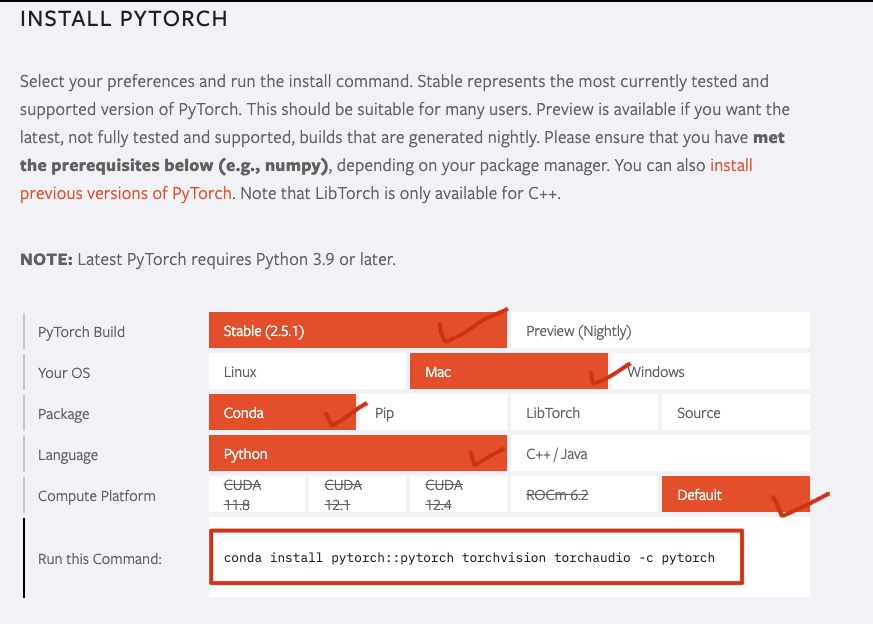Viewport: 873px width, 624px height.
Task: Click the Run this Command label
Action: pos(100,558)
